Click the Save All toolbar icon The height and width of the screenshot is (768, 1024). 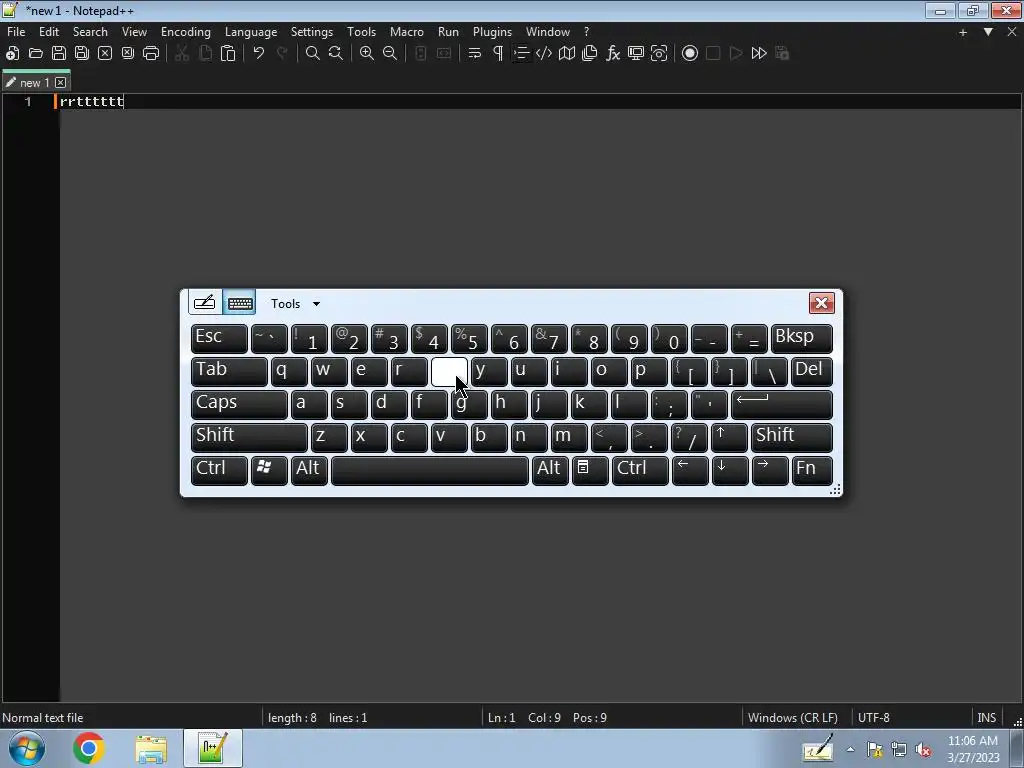tap(82, 54)
